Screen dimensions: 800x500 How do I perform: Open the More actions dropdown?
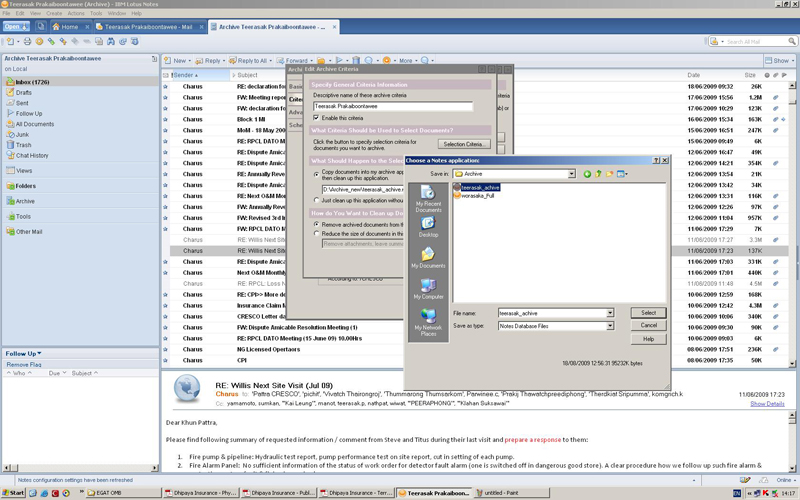tap(416, 61)
